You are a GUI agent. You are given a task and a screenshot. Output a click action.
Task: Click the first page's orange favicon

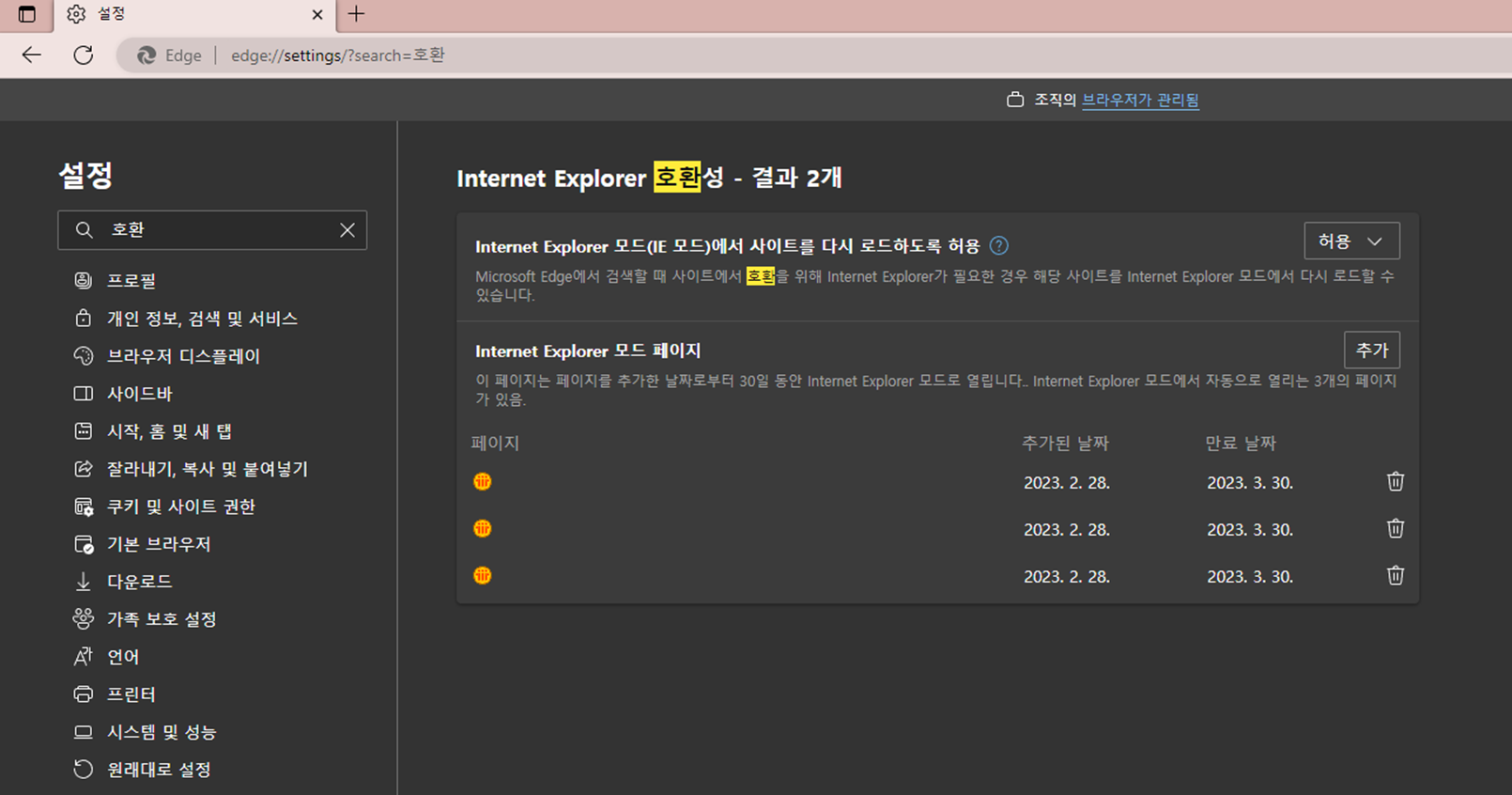[483, 481]
